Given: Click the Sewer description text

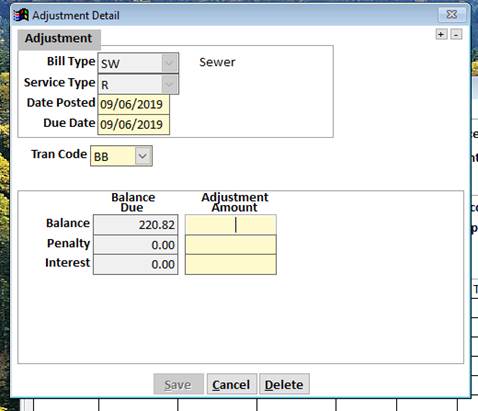Looking at the screenshot, I should [x=217, y=62].
